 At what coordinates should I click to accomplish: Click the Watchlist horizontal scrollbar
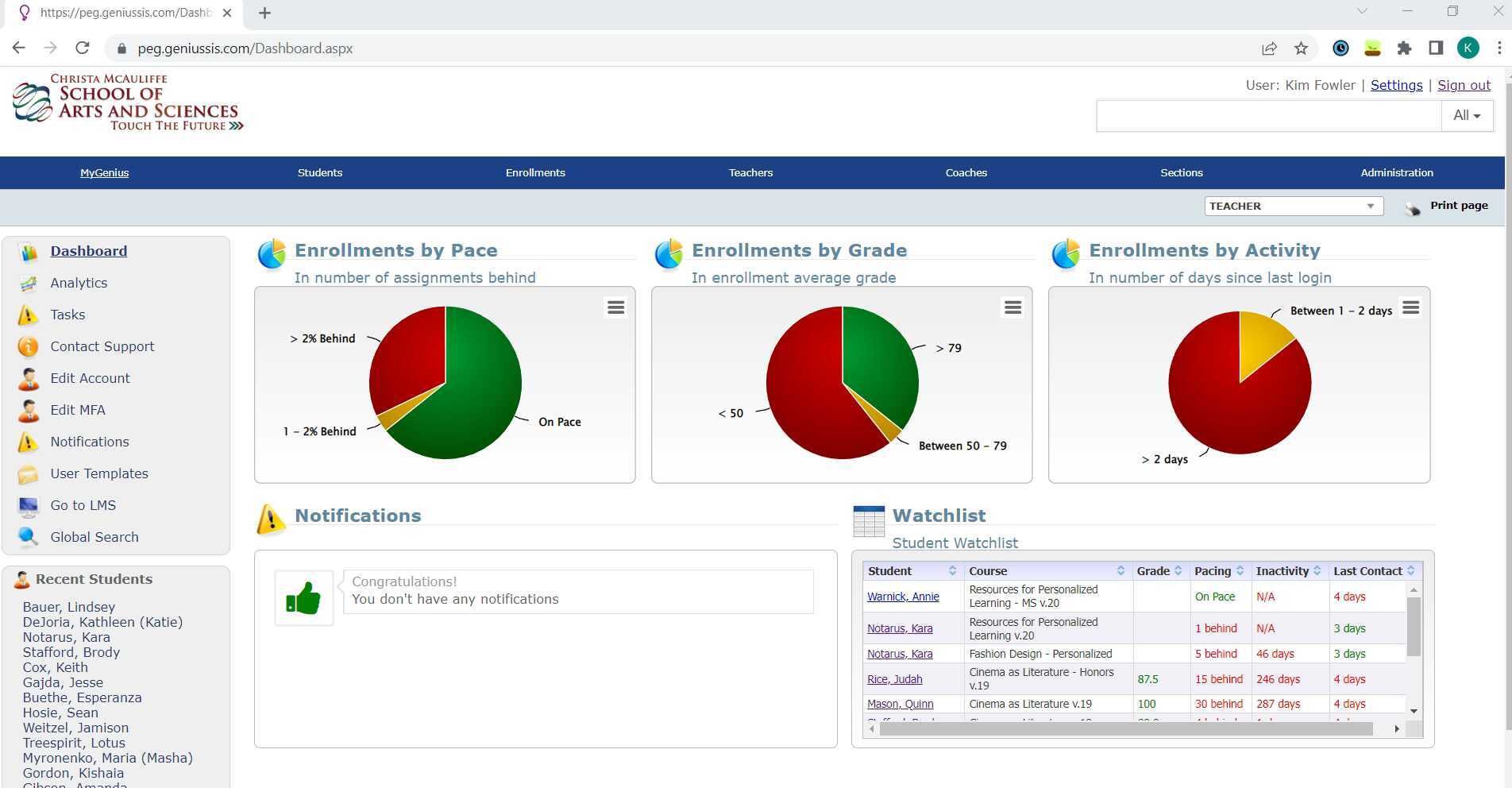point(1125,729)
